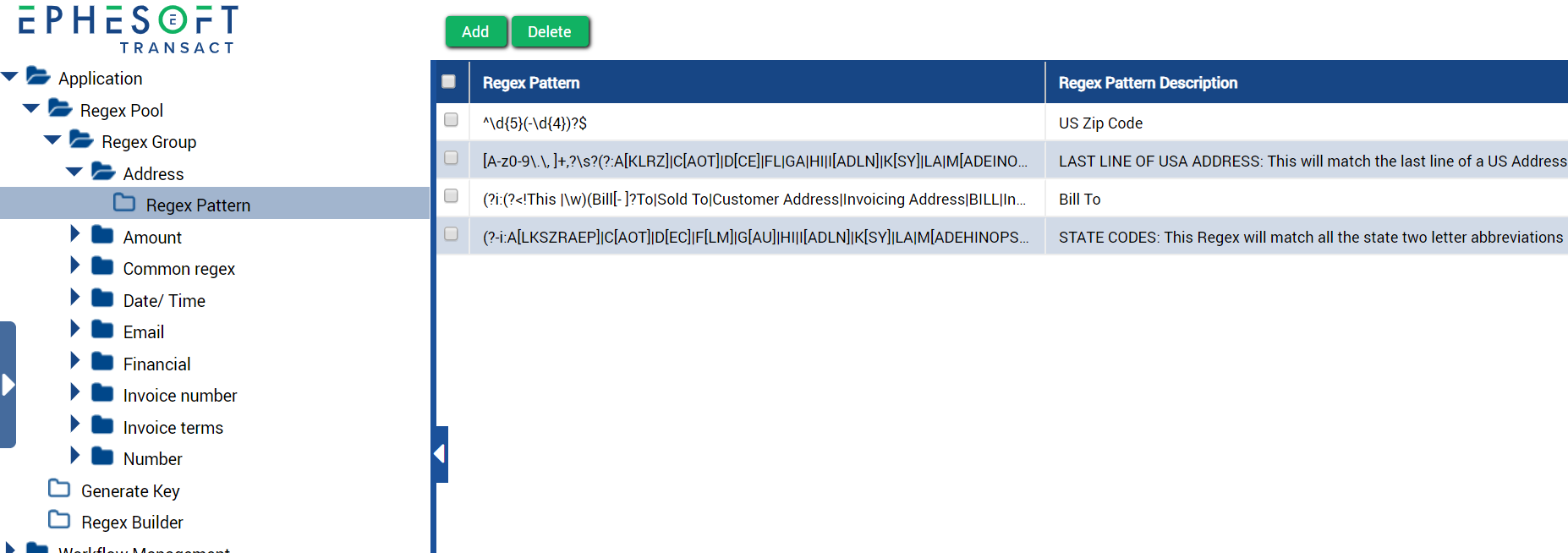Collapse the Address node arrow
1568x553 pixels.
coord(74,172)
